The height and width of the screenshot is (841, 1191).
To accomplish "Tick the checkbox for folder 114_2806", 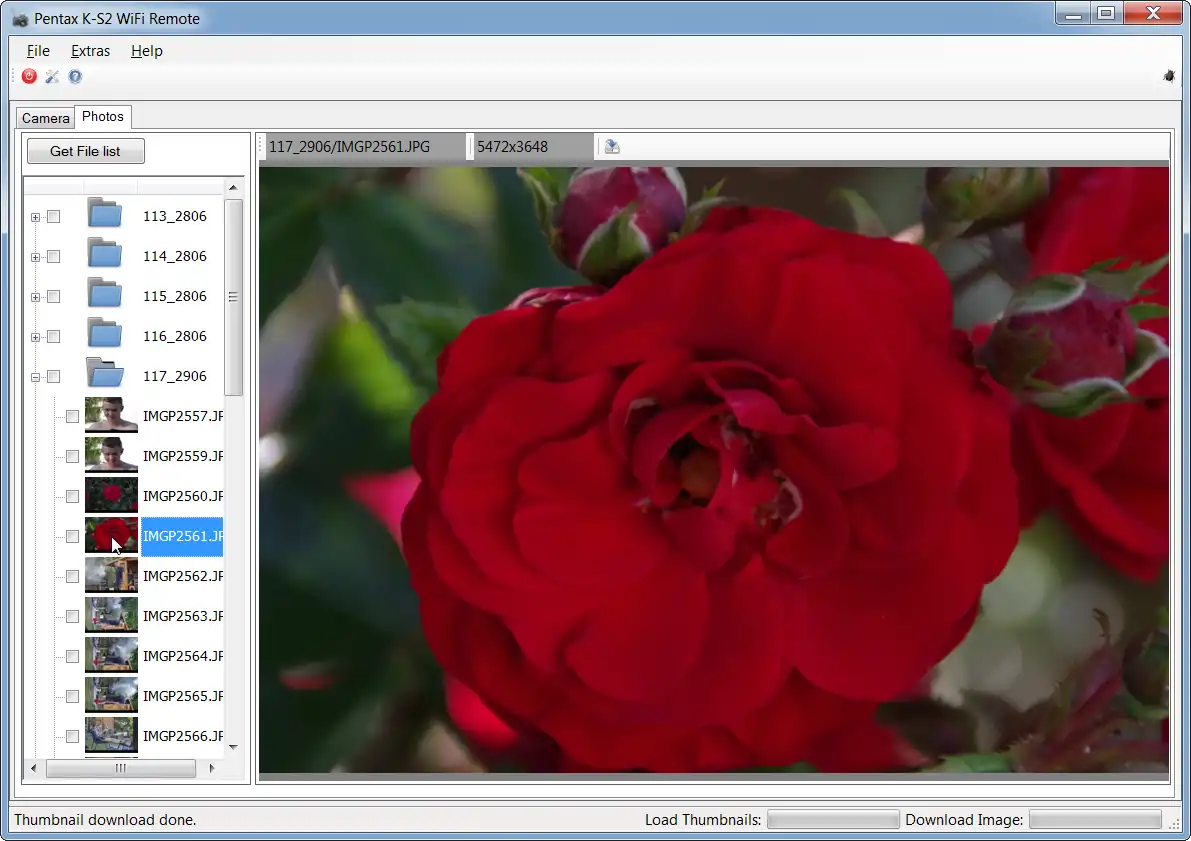I will pos(54,256).
